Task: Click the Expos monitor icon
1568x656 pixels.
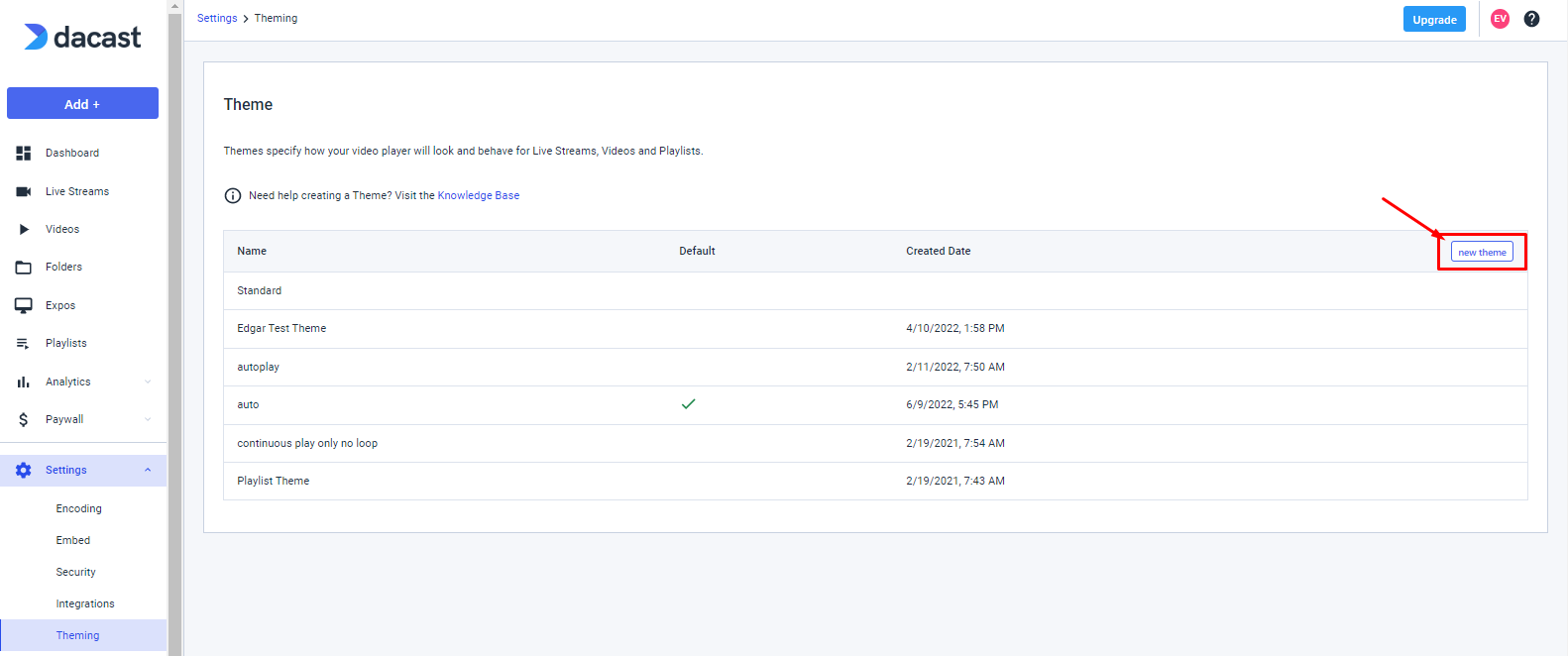Action: [24, 305]
